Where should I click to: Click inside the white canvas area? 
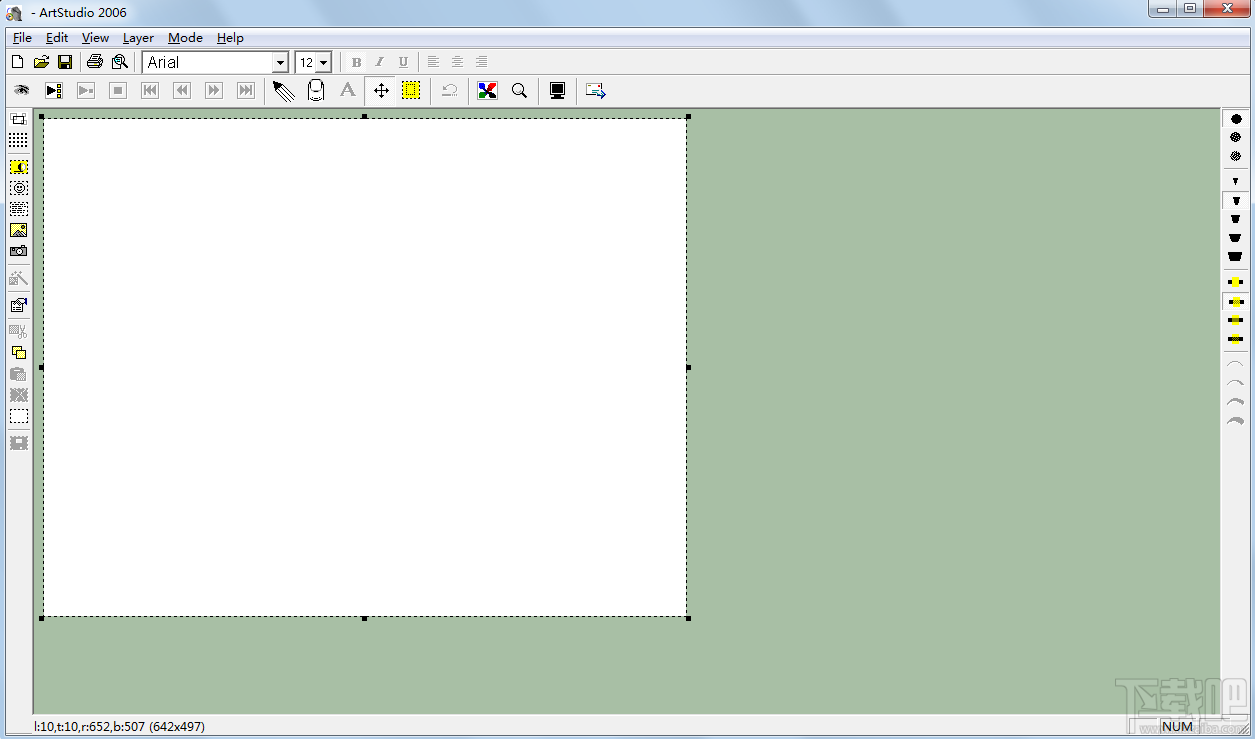[x=364, y=367]
